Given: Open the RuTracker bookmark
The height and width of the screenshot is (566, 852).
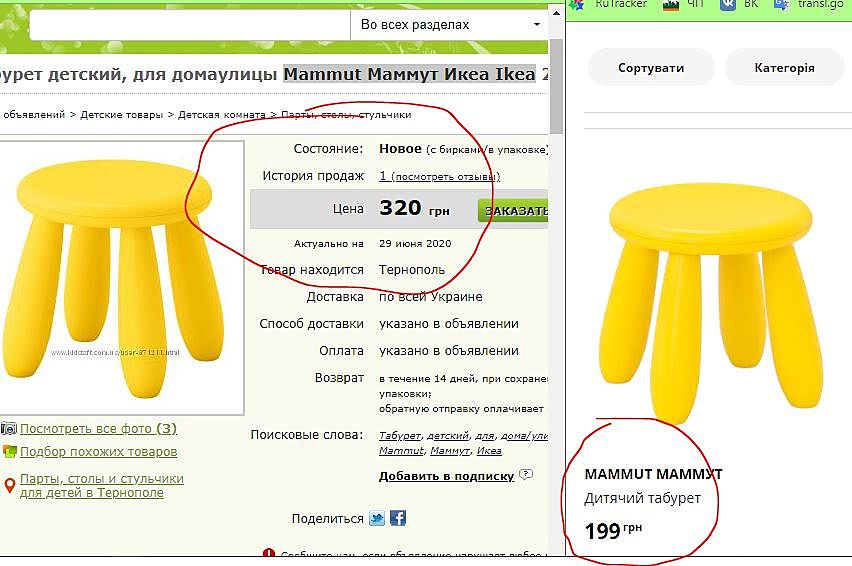Looking at the screenshot, I should tap(621, 4).
